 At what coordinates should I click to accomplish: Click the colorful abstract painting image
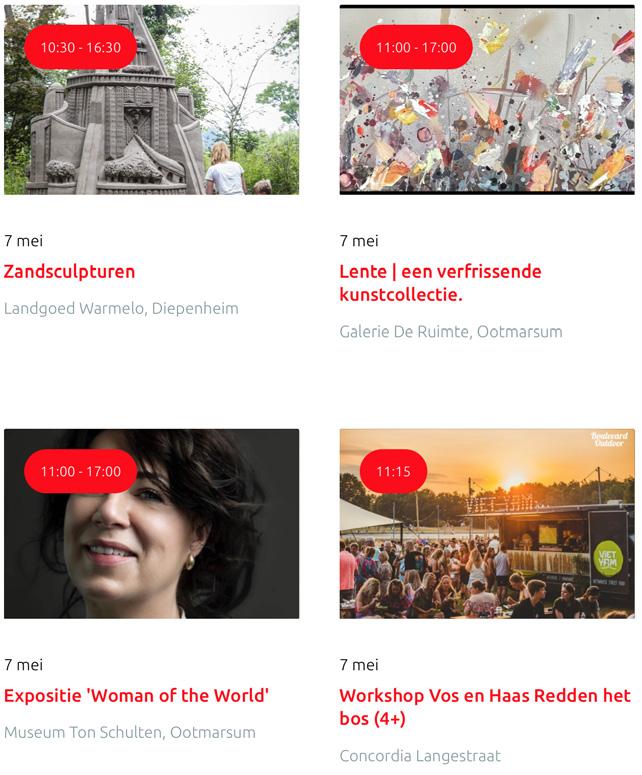coord(487,100)
